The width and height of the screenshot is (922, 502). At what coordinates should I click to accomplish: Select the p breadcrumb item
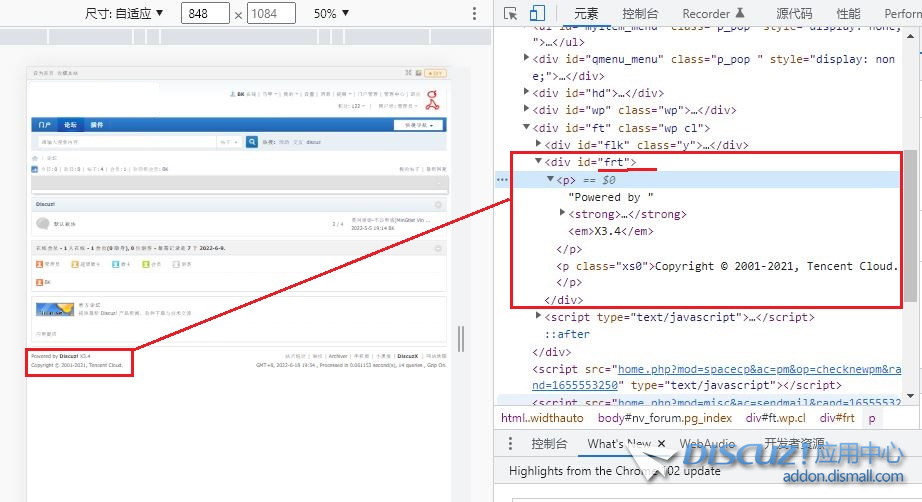pyautogui.click(x=872, y=418)
